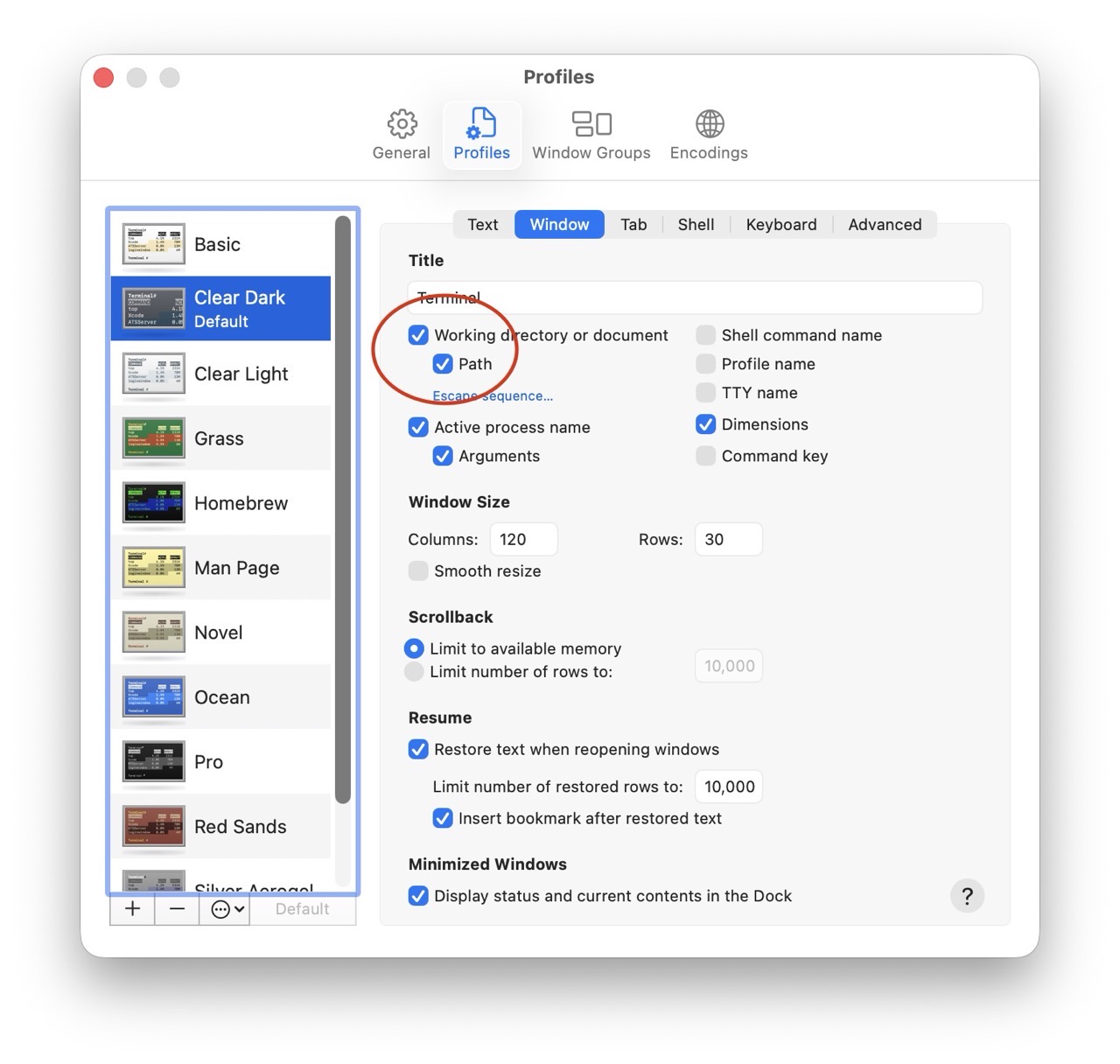The image size is (1120, 1064).
Task: Click the restored rows limit field
Action: (728, 787)
